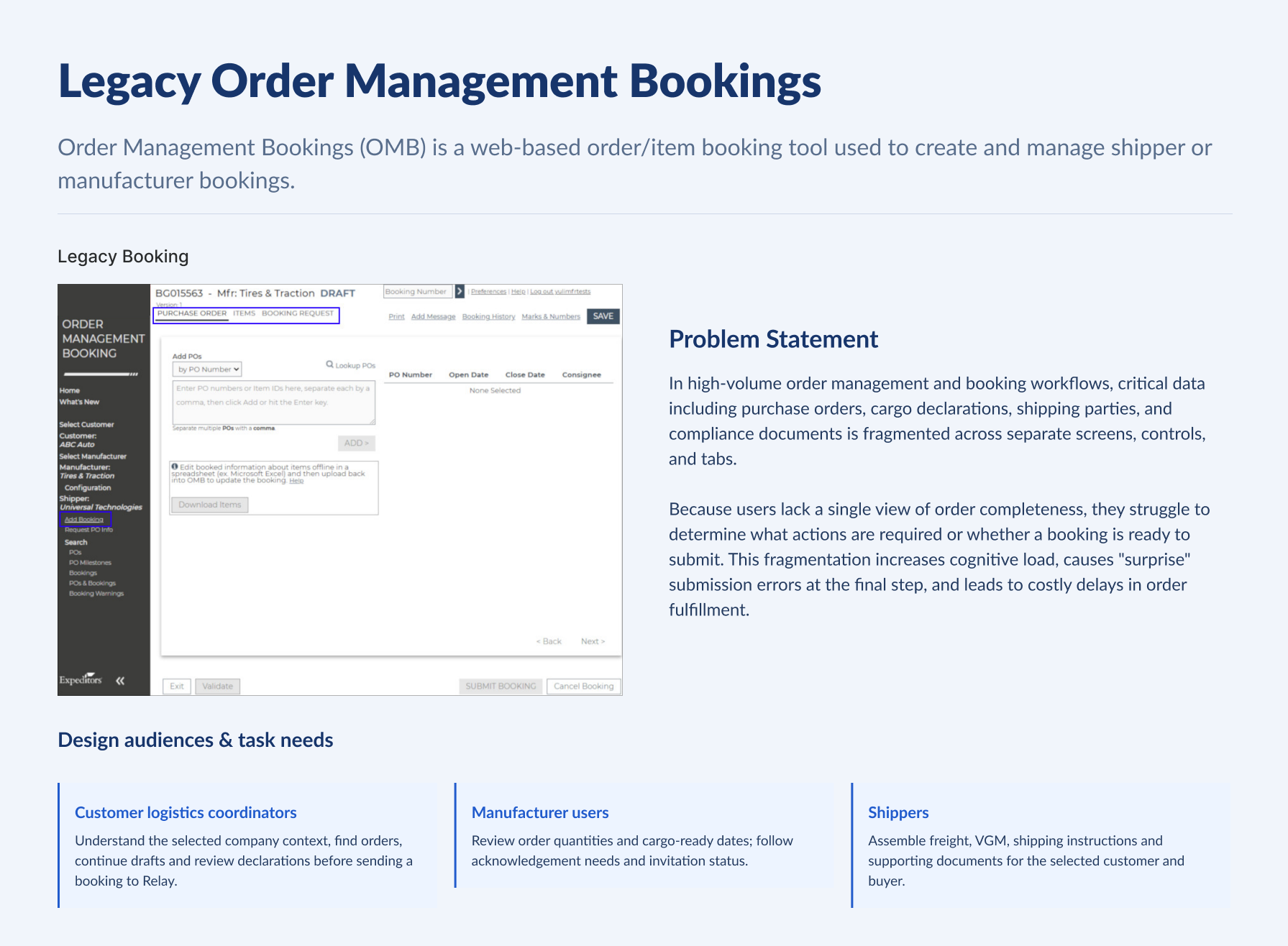The width and height of the screenshot is (1288, 946).
Task: Click the SUBMIT BOOKING button
Action: point(501,686)
